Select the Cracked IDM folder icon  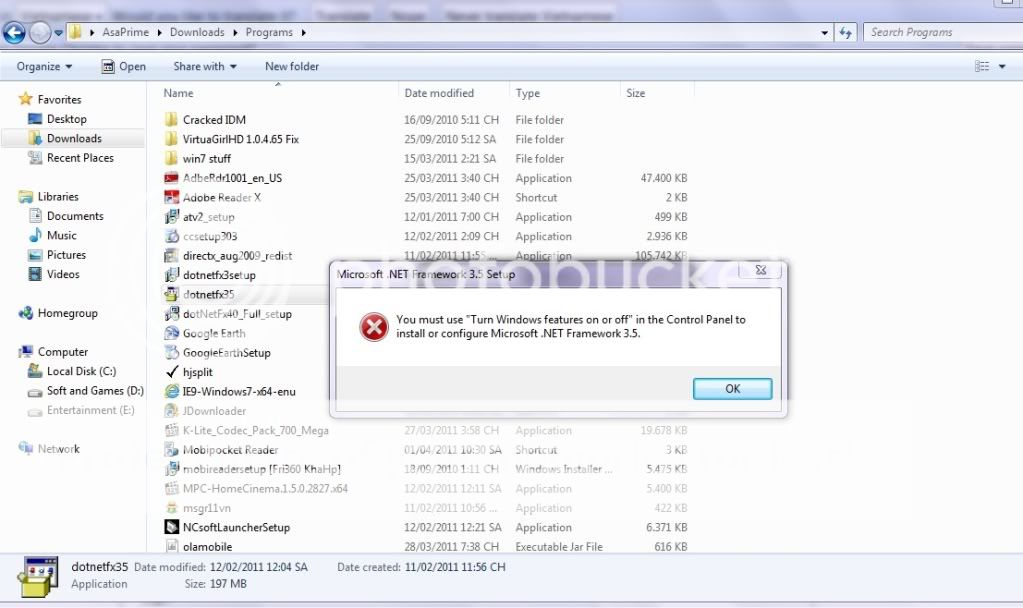click(x=171, y=119)
